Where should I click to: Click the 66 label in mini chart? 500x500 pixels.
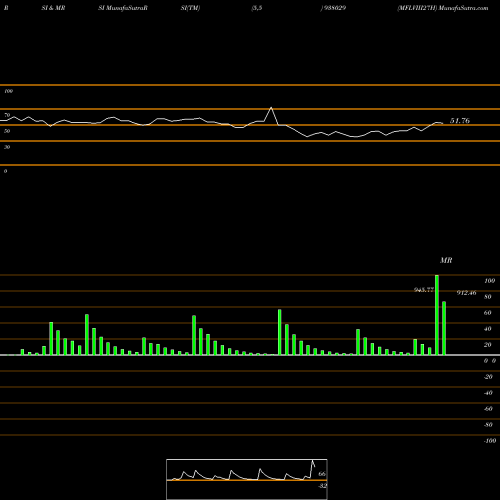[x=322, y=474]
